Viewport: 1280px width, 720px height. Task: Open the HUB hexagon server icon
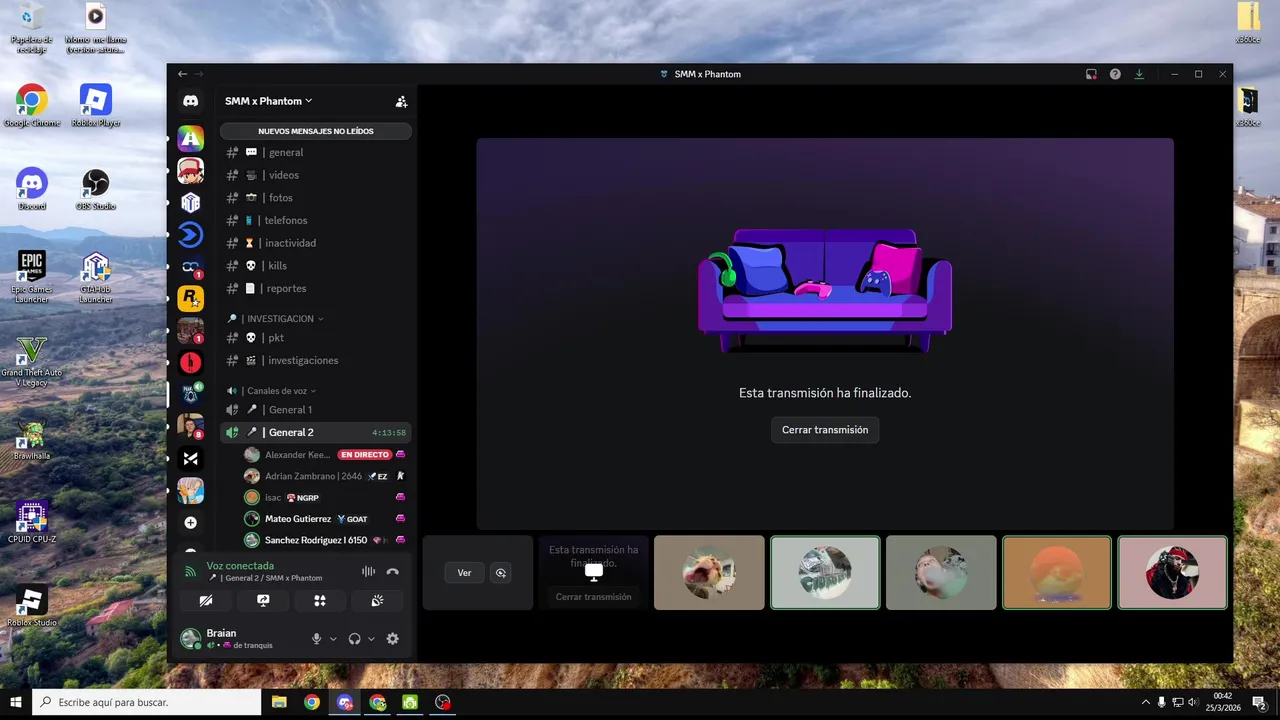[x=190, y=203]
